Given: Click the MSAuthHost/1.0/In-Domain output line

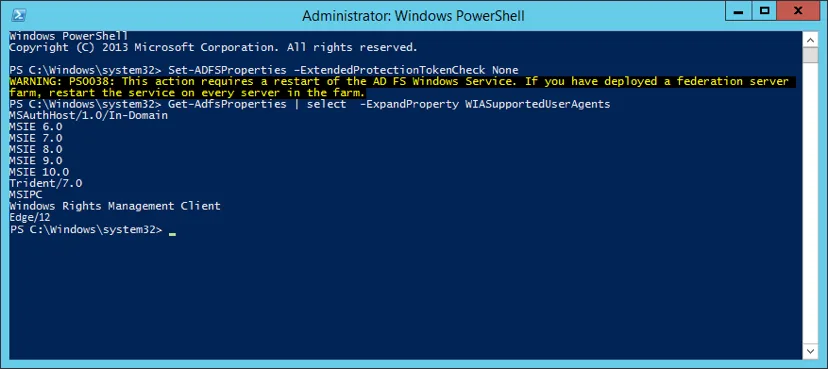Looking at the screenshot, I should pyautogui.click(x=89, y=116).
